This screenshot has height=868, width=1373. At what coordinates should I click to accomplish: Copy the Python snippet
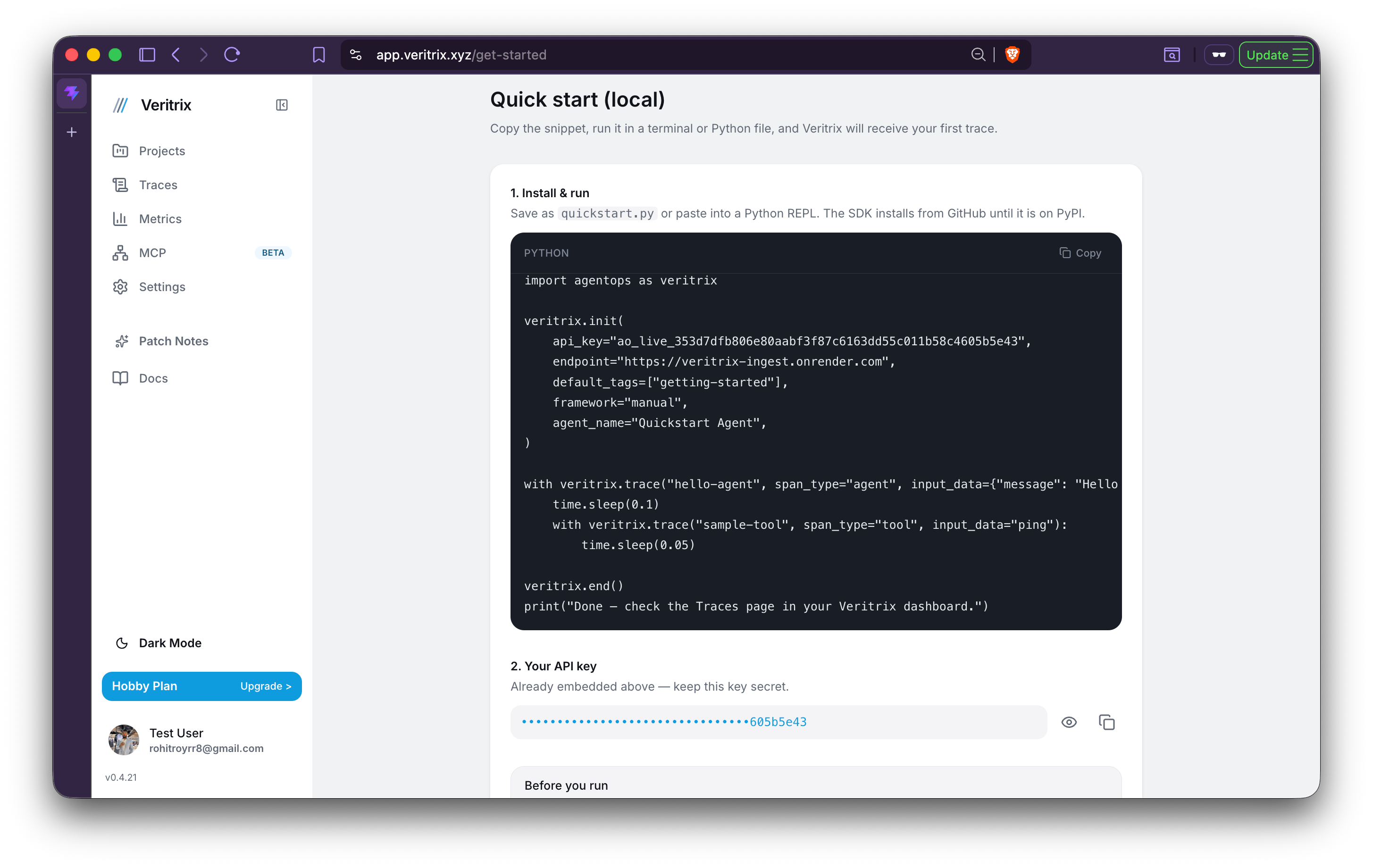click(1080, 253)
